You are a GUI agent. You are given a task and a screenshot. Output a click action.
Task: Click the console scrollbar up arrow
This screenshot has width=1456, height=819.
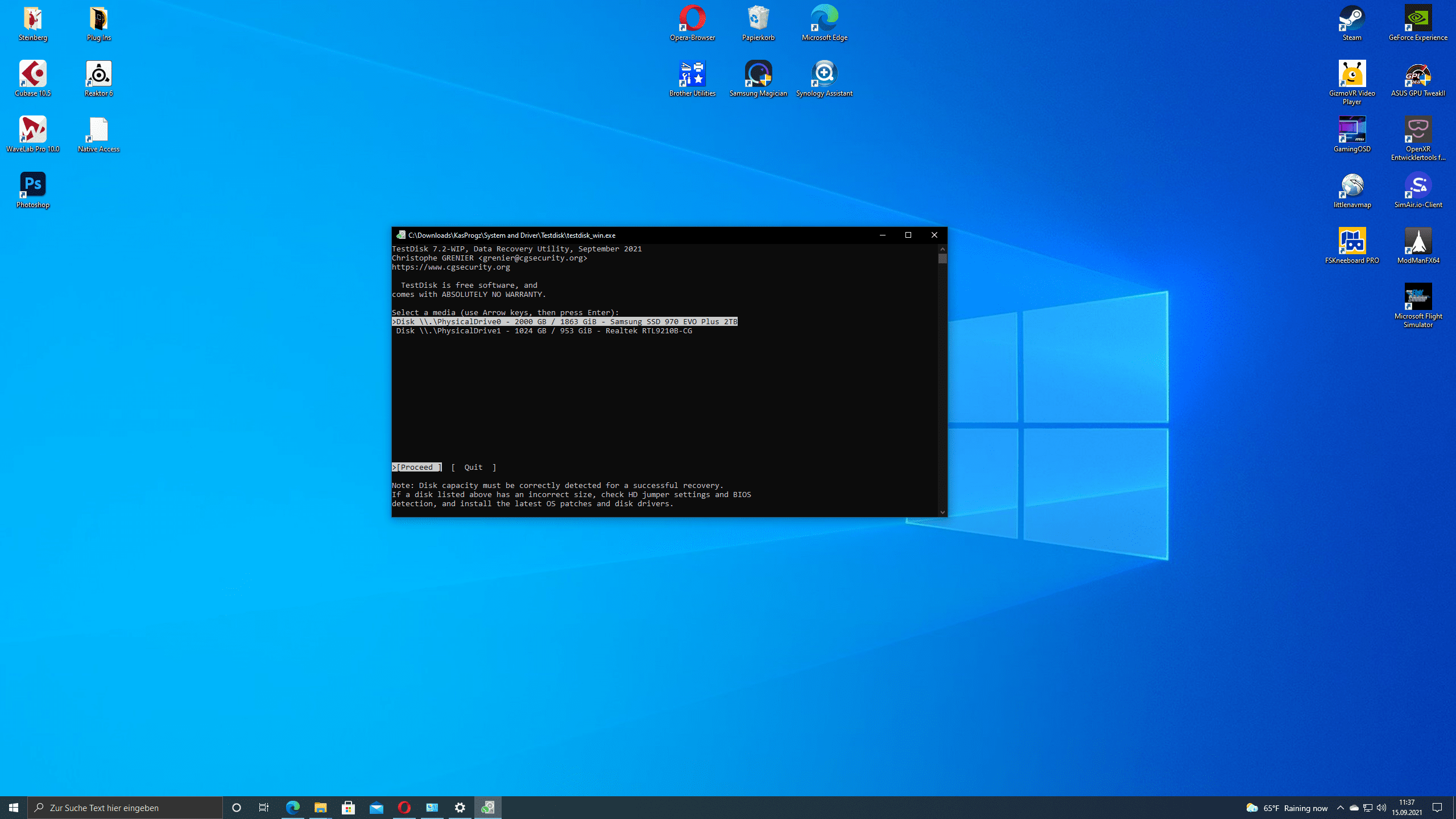click(x=942, y=249)
